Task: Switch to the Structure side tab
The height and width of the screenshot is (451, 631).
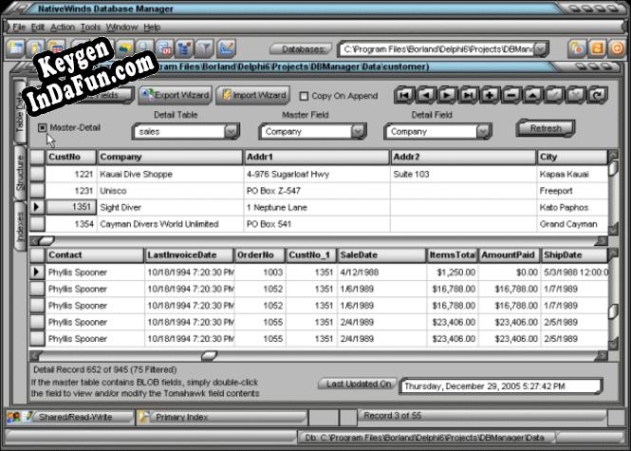Action: coord(20,172)
